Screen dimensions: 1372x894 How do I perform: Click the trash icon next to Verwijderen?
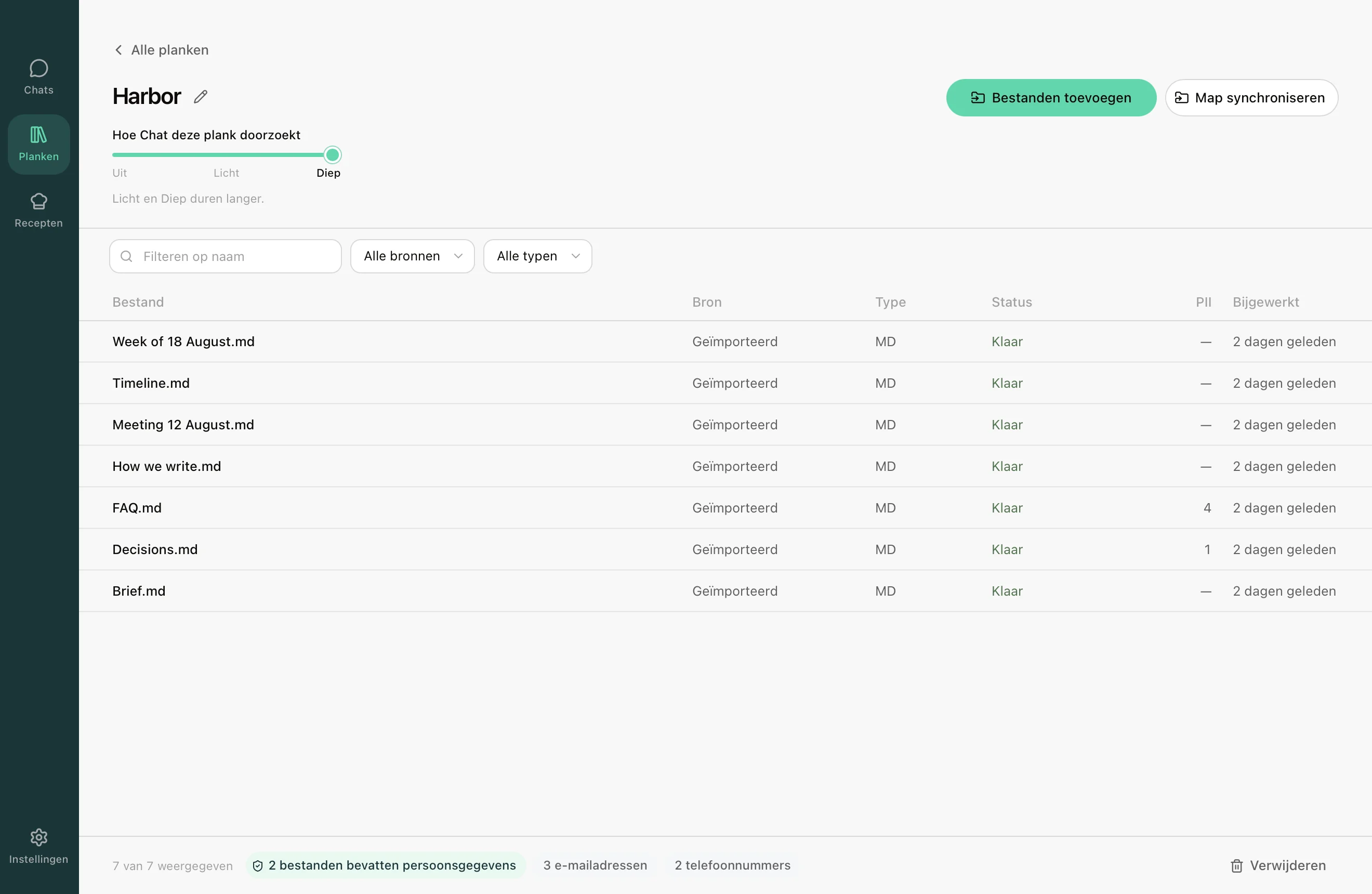1236,866
